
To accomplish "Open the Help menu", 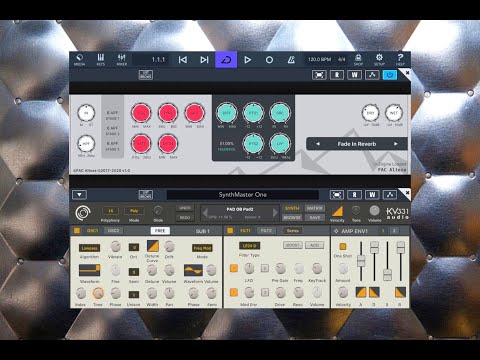I will point(400,60).
